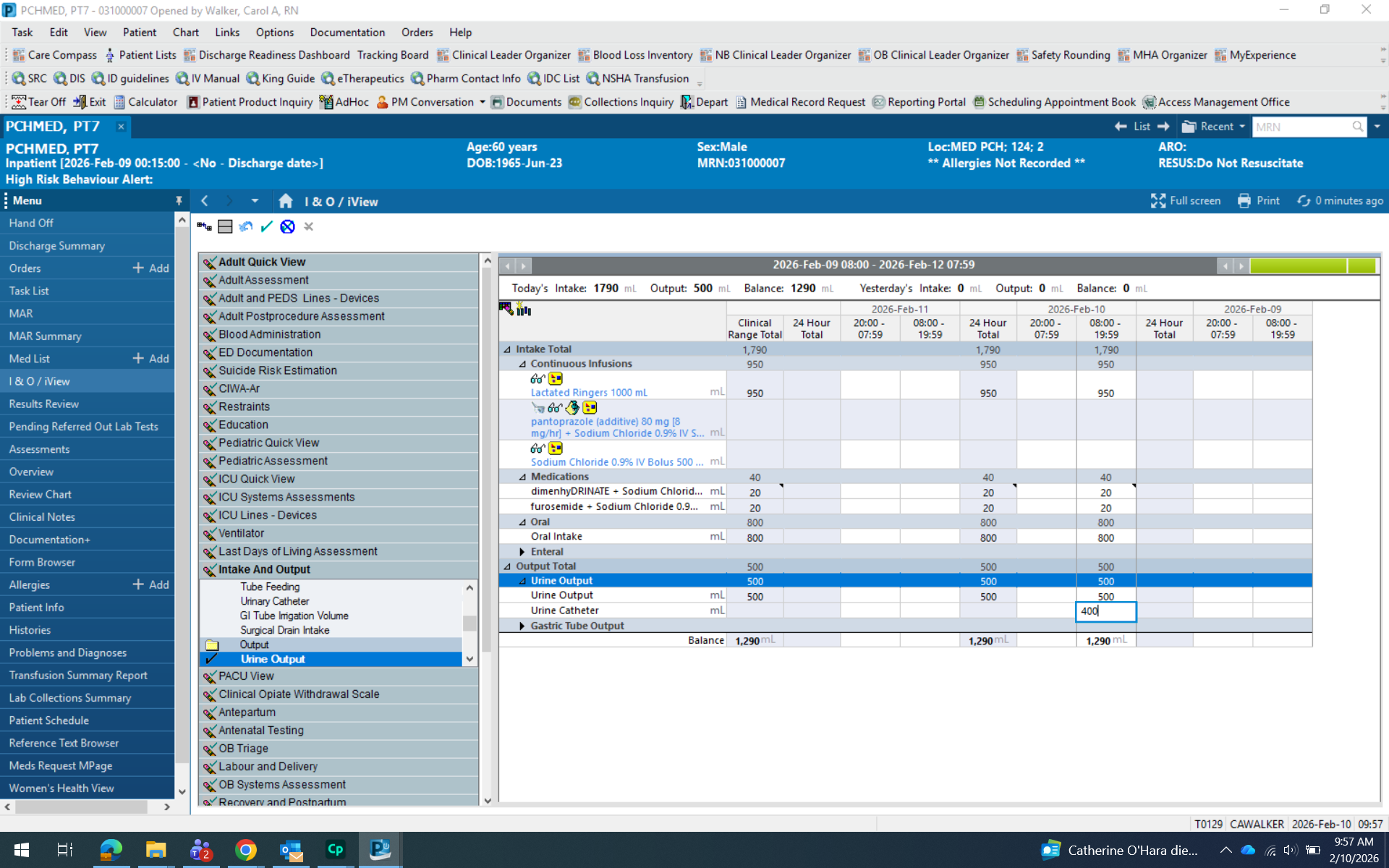Screen dimensions: 1389x868
Task: Click the home icon in I&O header
Action: [x=286, y=201]
